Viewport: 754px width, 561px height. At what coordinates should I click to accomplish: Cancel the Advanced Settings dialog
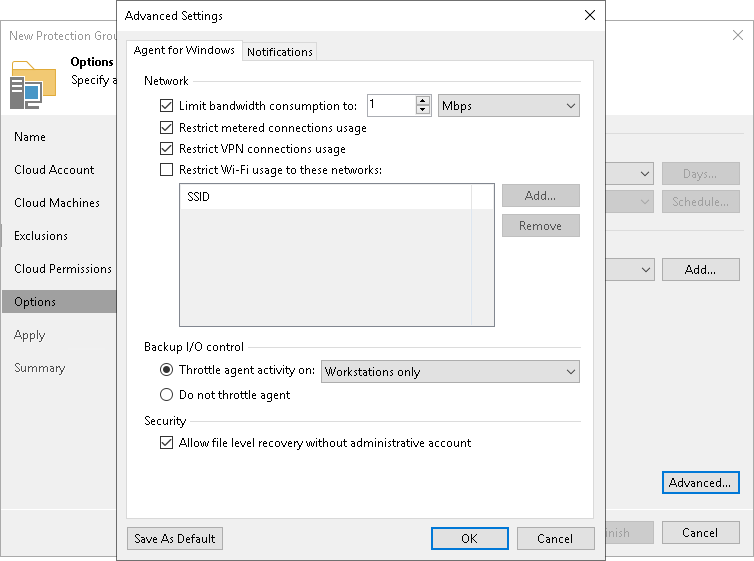point(555,538)
